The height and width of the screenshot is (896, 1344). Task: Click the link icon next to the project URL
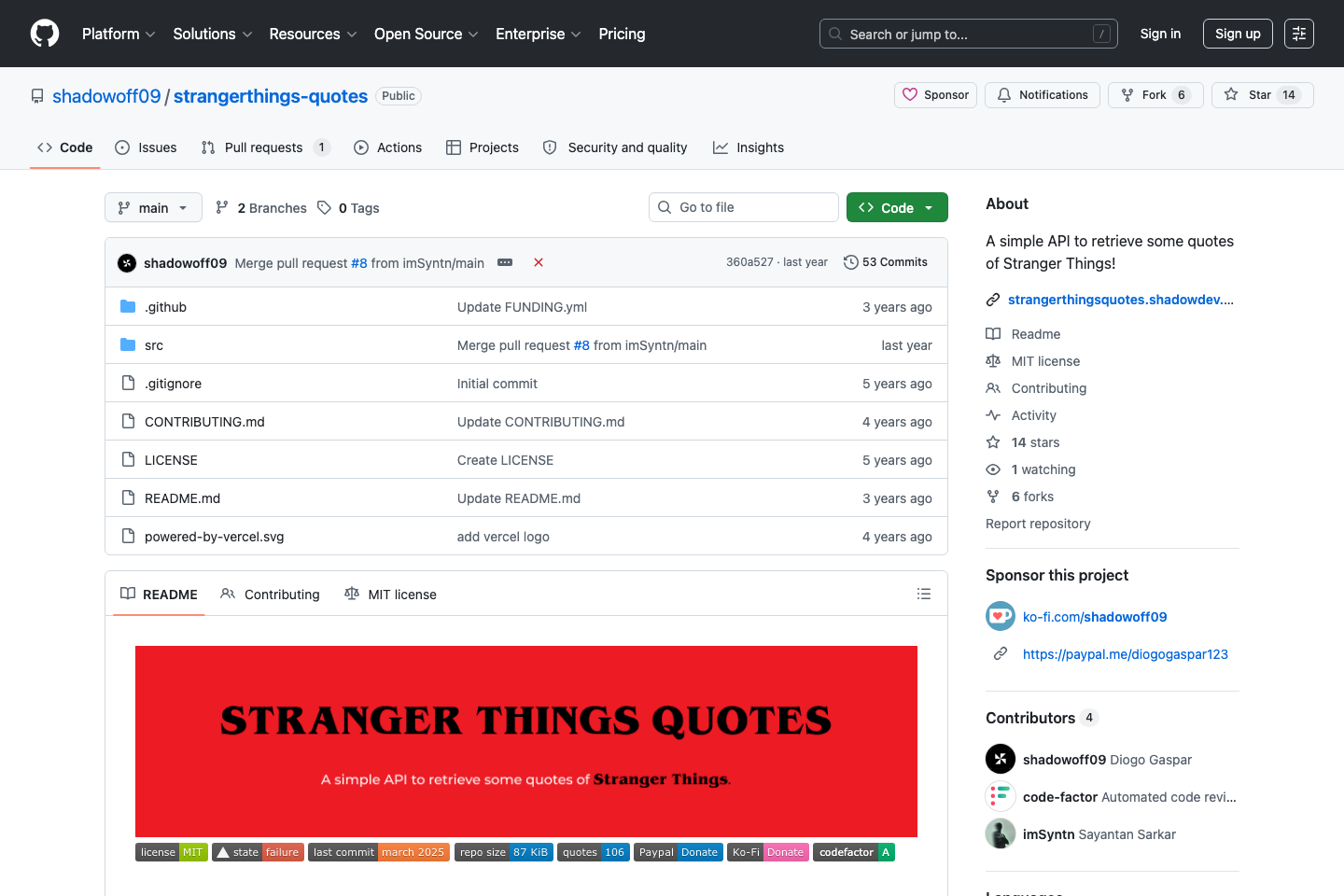point(992,300)
